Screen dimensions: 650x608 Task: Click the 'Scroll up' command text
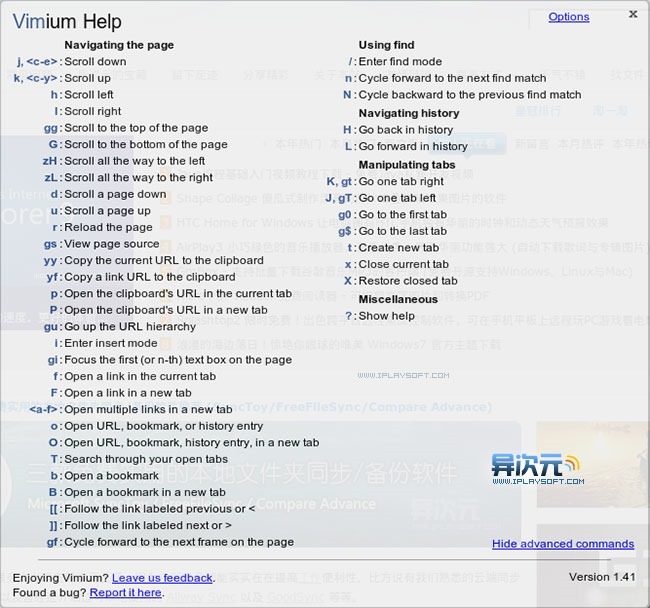(x=87, y=78)
